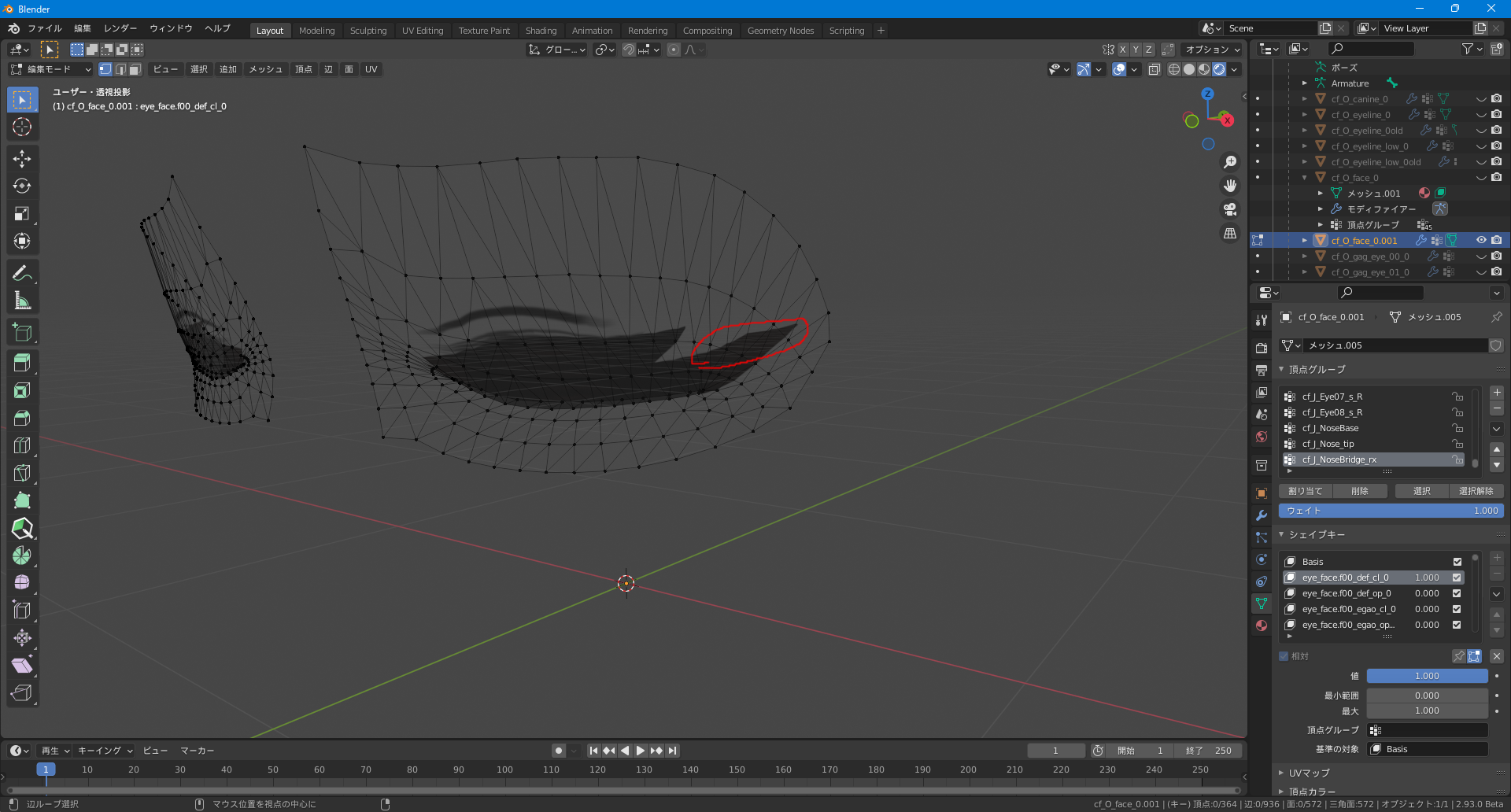1511x812 pixels.
Task: Choose the 3D Cursor tool
Action: coord(22,127)
